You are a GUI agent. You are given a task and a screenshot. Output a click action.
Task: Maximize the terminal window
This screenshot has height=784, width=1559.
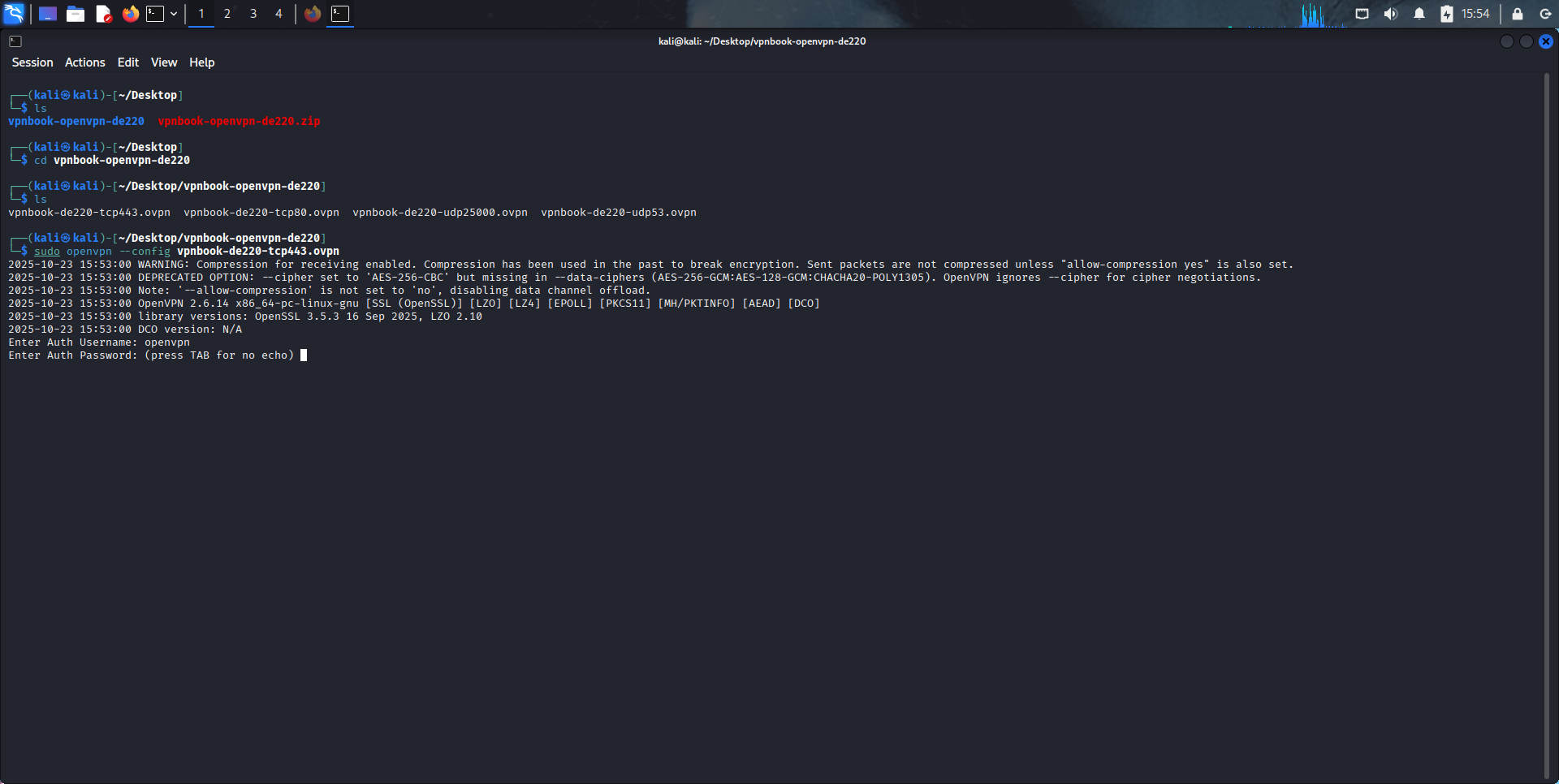coord(1527,41)
